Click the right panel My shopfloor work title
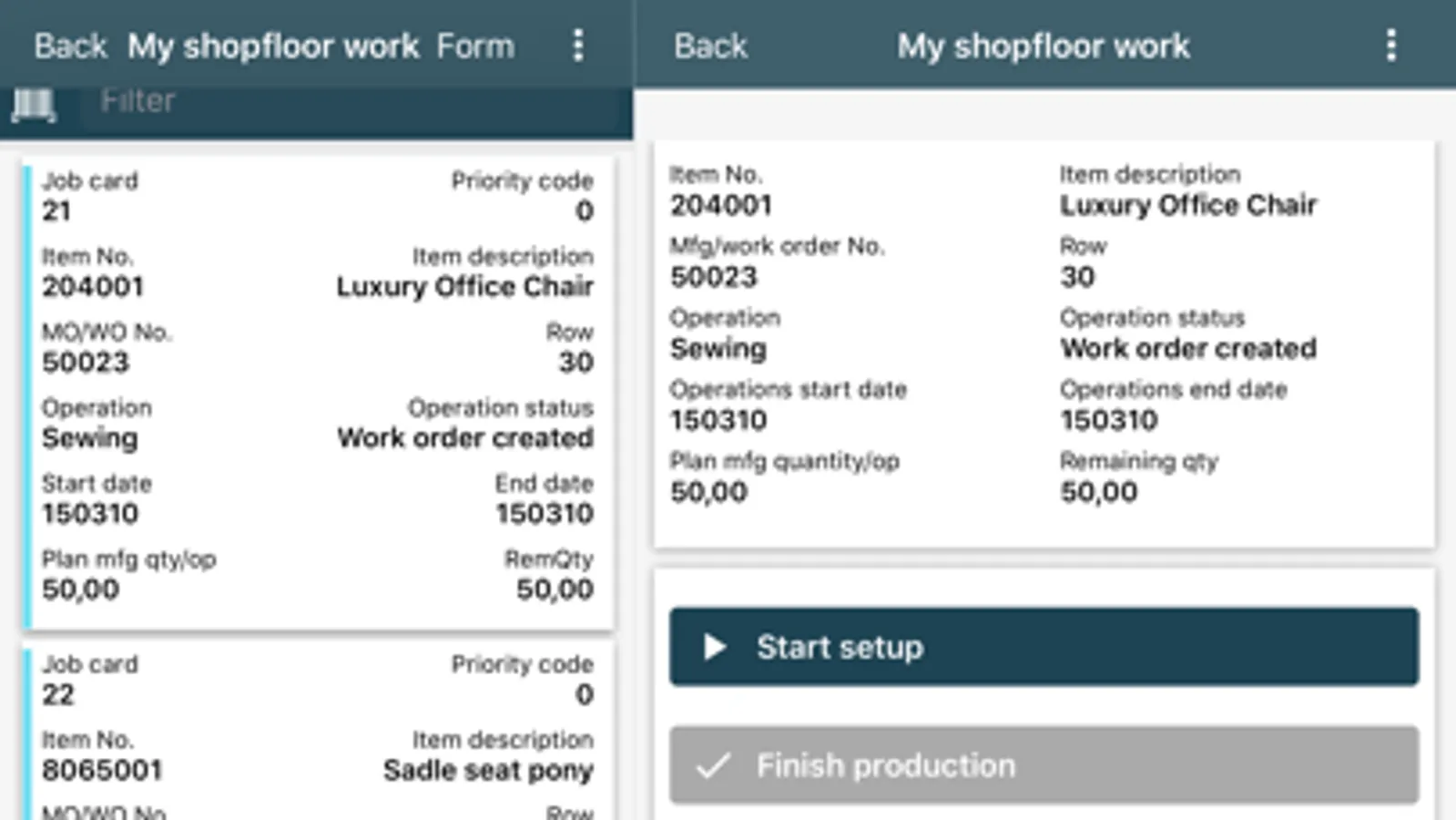 pyautogui.click(x=1044, y=46)
